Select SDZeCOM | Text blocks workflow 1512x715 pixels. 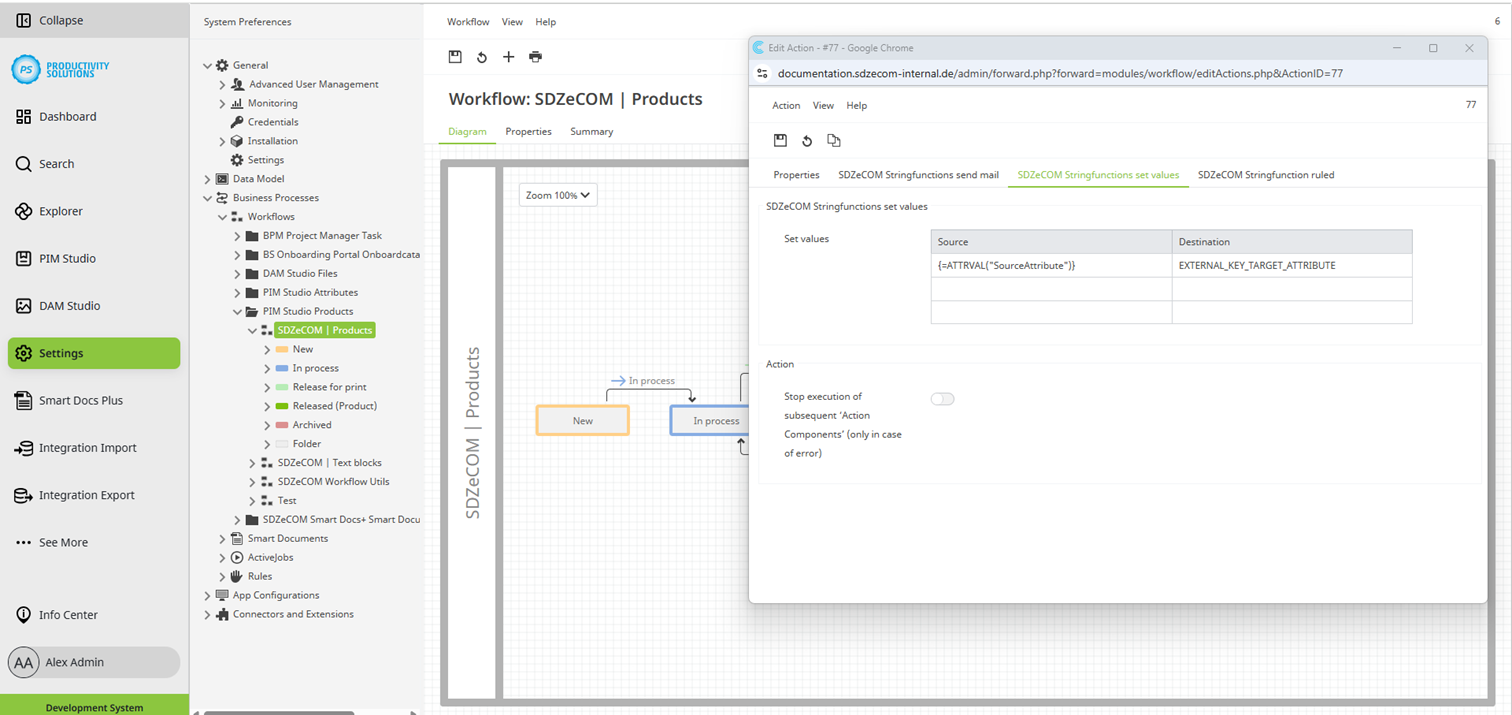(329, 463)
